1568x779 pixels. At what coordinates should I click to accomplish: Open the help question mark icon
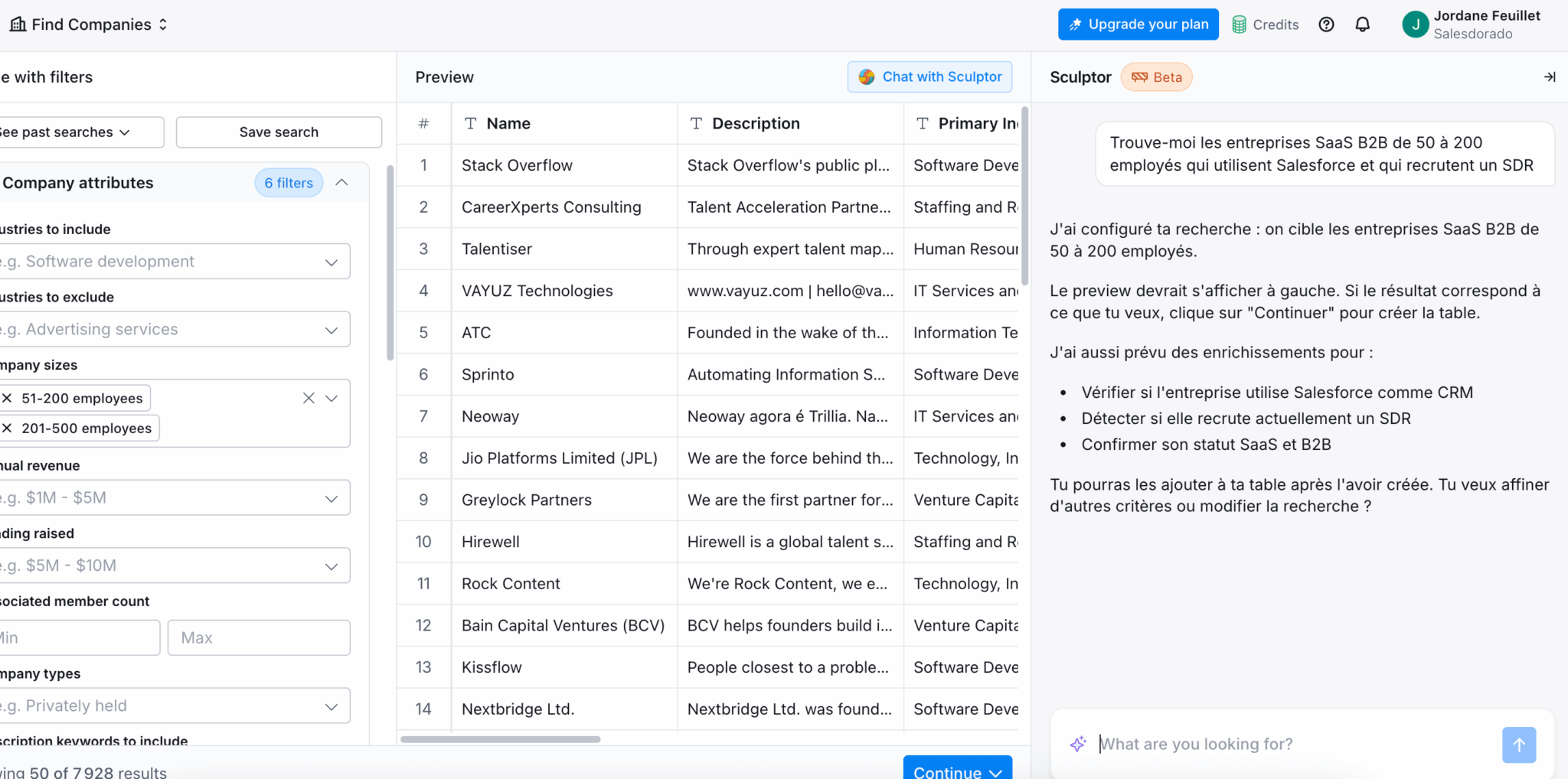(1326, 24)
